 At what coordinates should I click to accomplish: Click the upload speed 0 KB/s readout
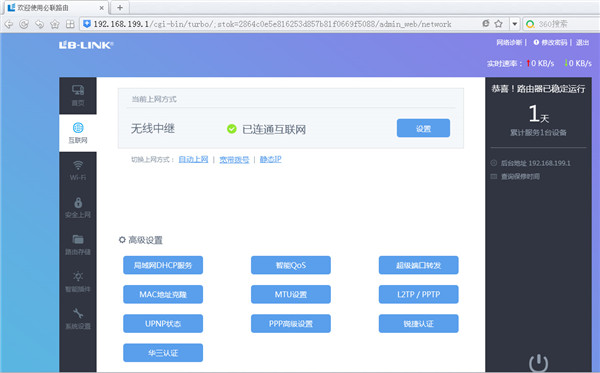coord(540,64)
